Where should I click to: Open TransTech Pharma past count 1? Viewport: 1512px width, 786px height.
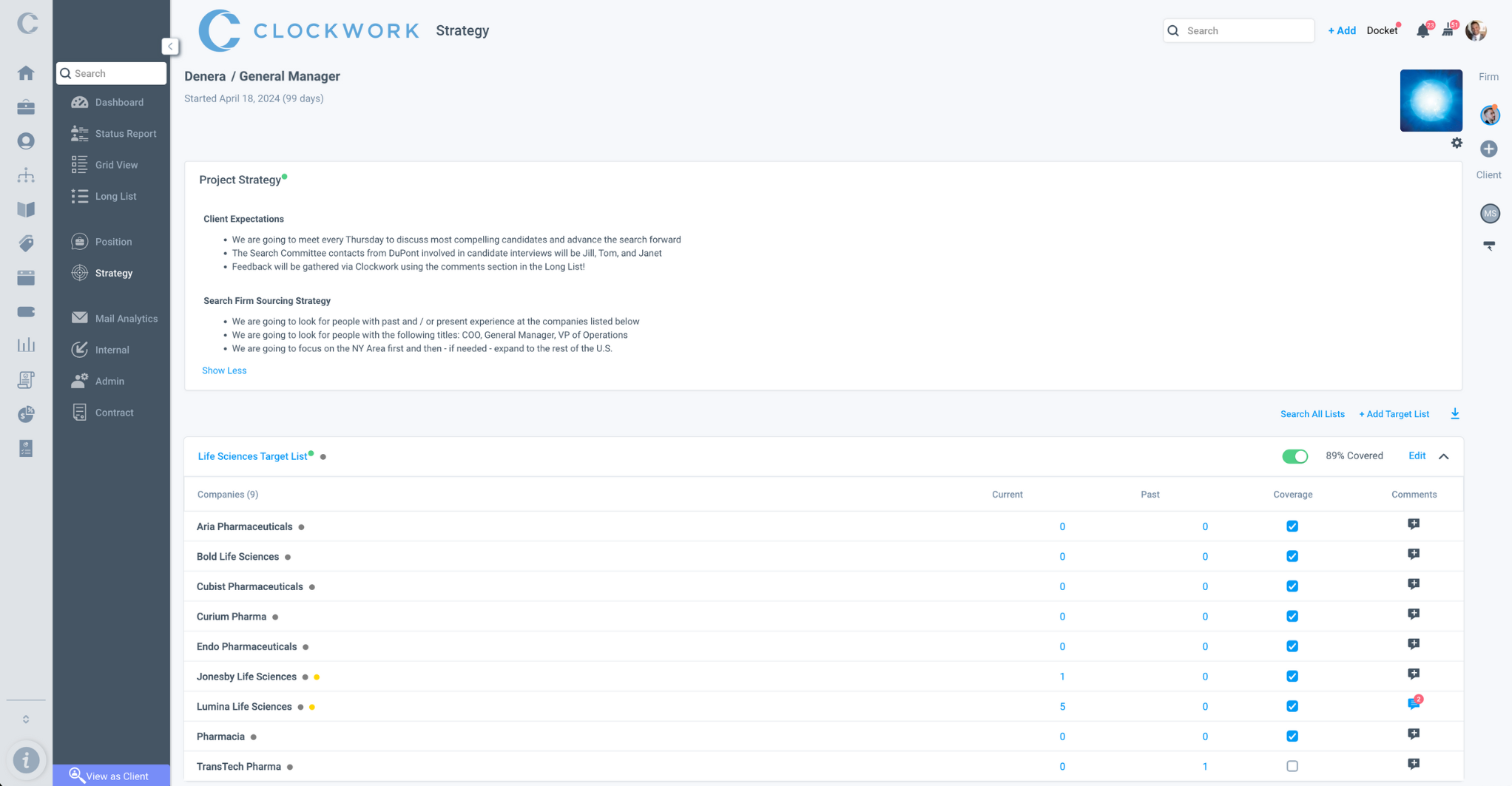[1205, 767]
